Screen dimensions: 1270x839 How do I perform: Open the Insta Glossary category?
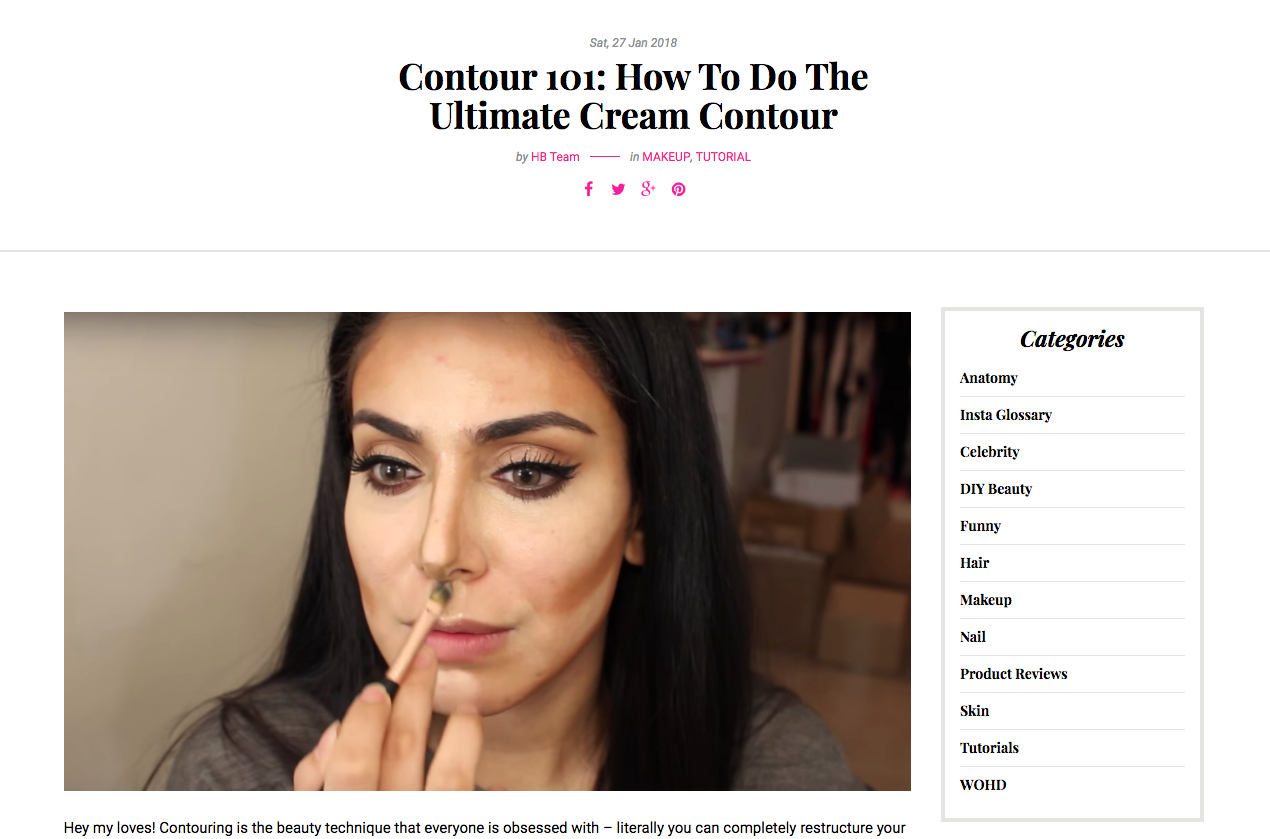(x=1006, y=415)
